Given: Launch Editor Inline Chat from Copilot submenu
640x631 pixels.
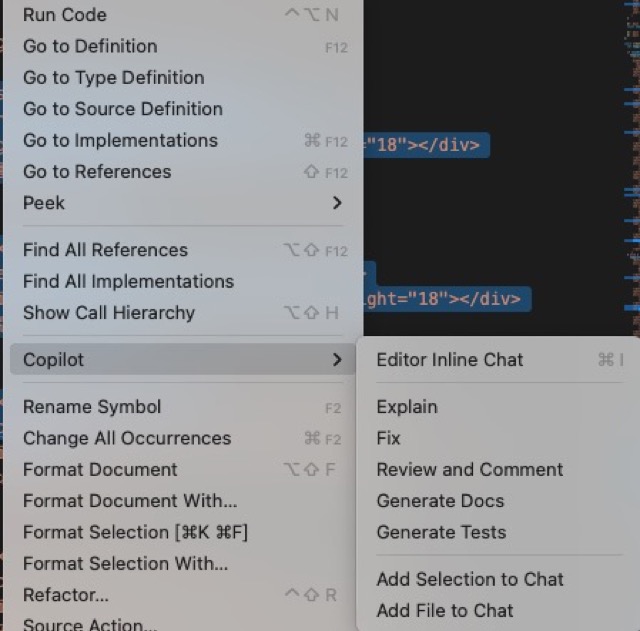Looking at the screenshot, I should pyautogui.click(x=500, y=360).
